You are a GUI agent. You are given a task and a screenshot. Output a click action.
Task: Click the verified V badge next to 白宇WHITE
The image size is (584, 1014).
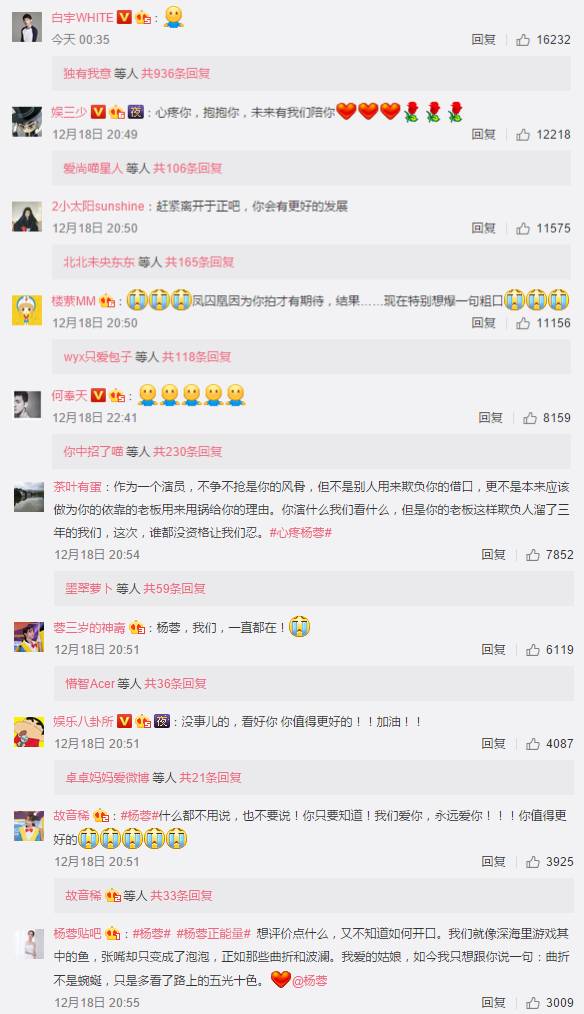tap(124, 17)
